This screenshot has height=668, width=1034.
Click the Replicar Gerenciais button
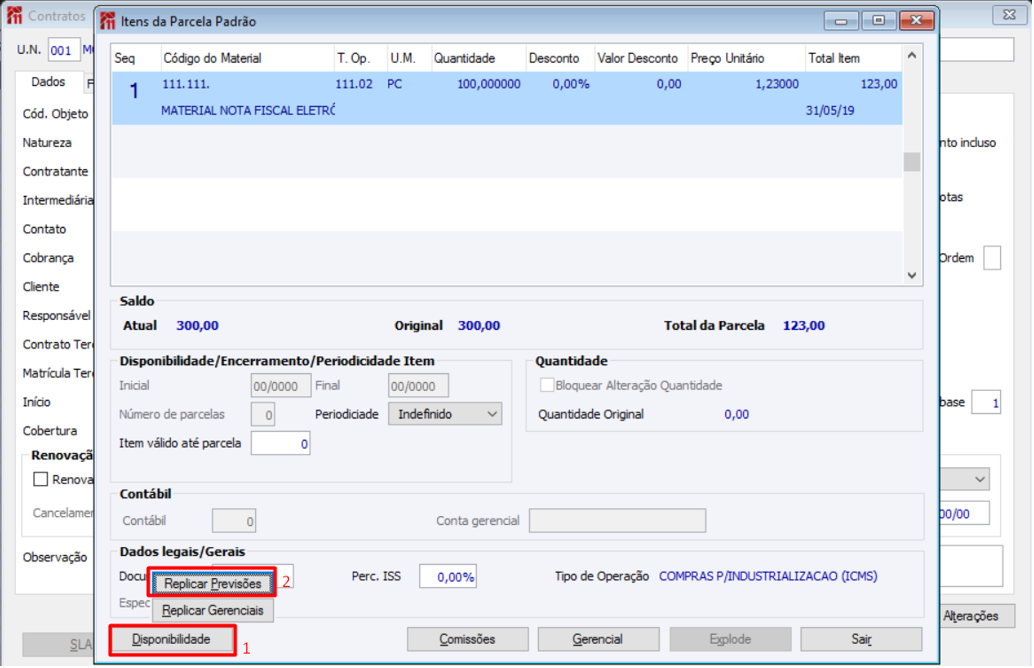click(x=212, y=611)
